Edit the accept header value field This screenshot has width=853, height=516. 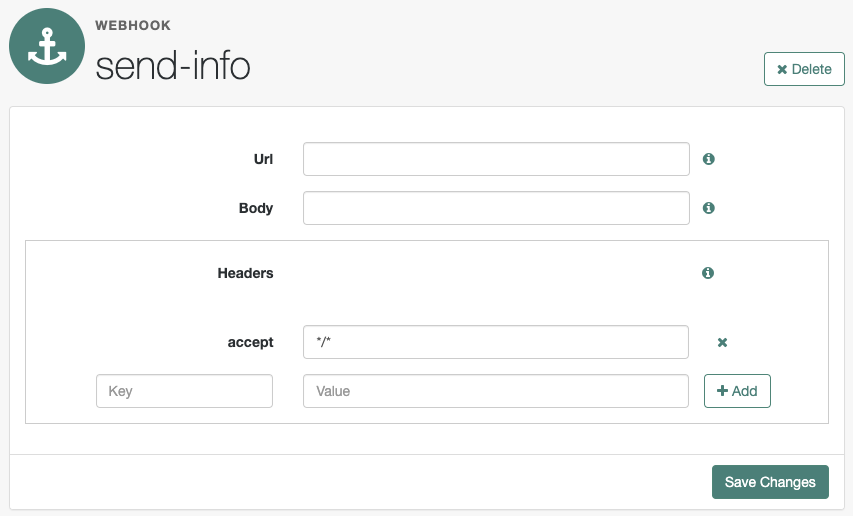[496, 342]
